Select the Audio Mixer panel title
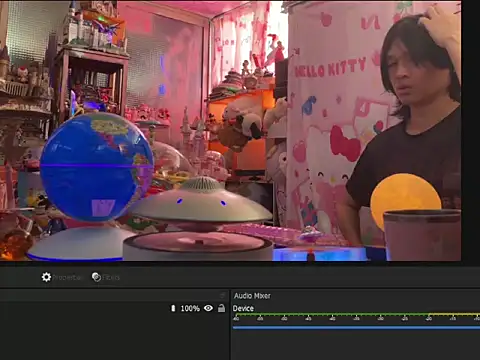The image size is (480, 360). (252, 296)
